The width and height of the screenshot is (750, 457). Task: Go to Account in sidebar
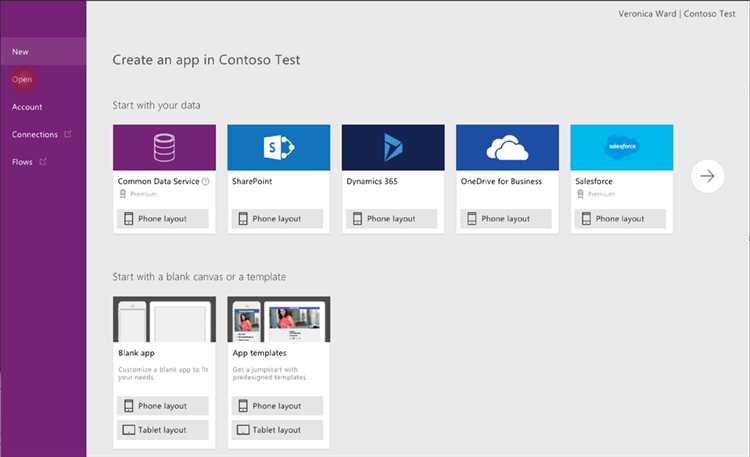[x=27, y=107]
